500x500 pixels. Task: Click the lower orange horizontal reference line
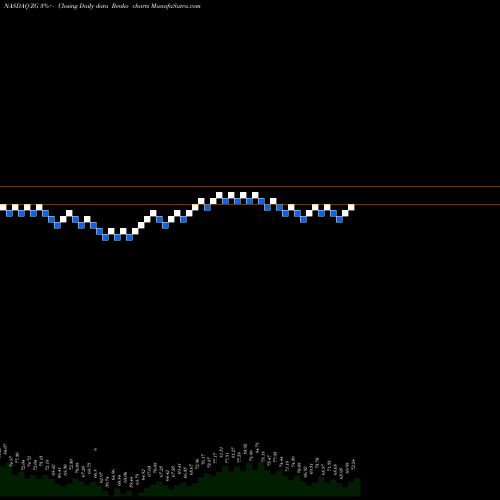point(250,204)
